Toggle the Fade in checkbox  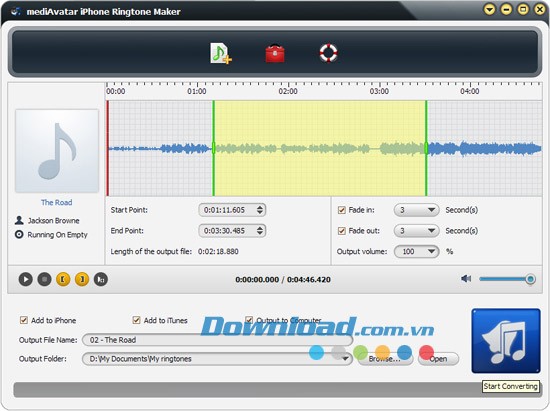click(x=341, y=210)
